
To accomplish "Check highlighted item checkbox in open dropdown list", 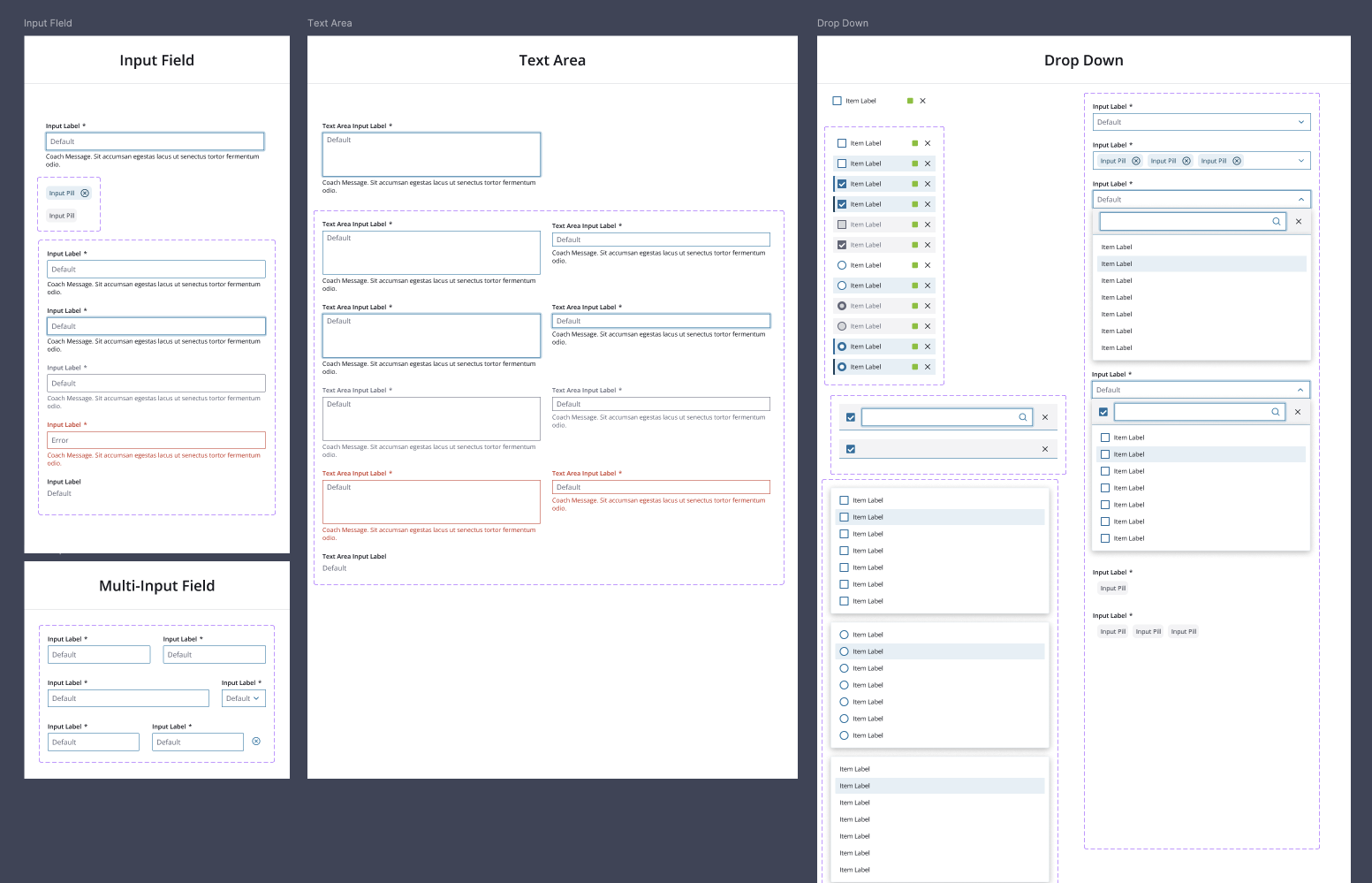I will pyautogui.click(x=1105, y=454).
